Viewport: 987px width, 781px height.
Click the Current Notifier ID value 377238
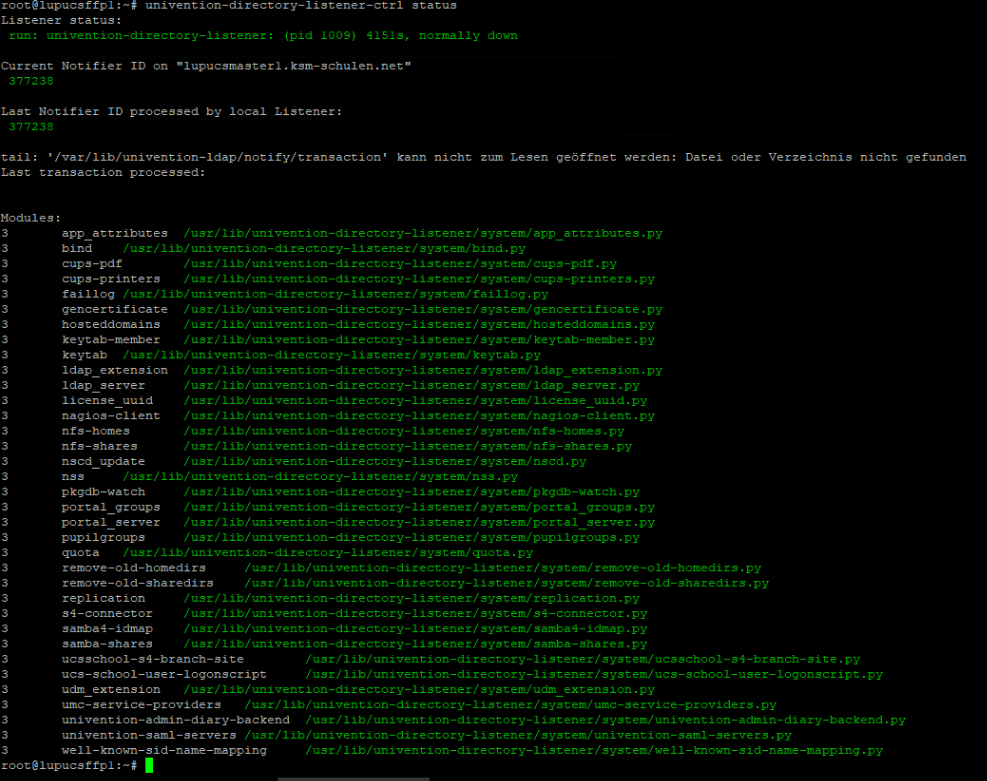31,81
